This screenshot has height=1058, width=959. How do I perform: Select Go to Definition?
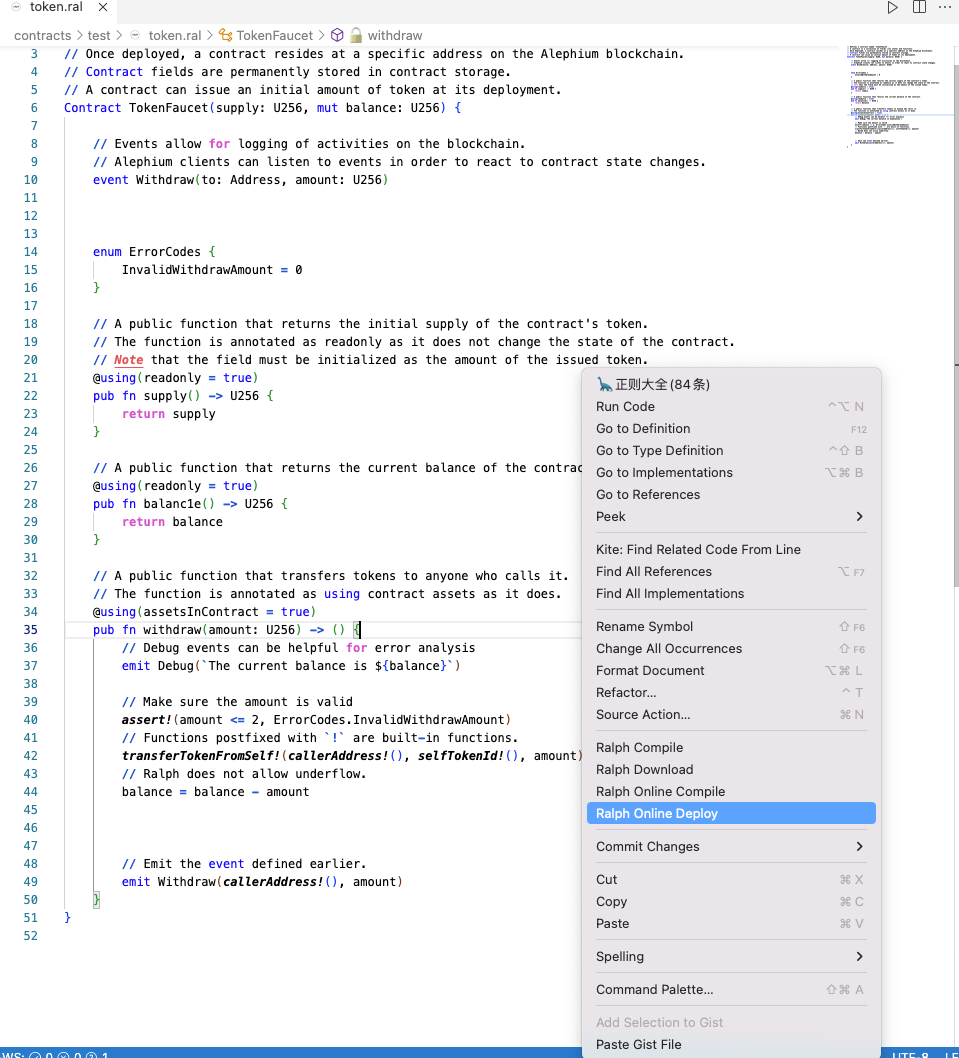[x=732, y=428]
